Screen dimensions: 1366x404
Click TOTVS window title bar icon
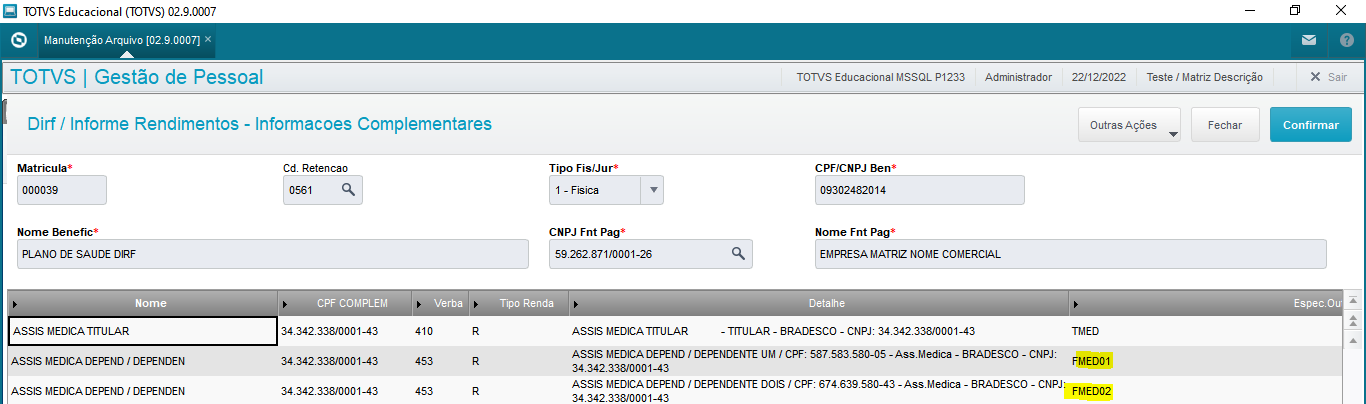(10, 11)
